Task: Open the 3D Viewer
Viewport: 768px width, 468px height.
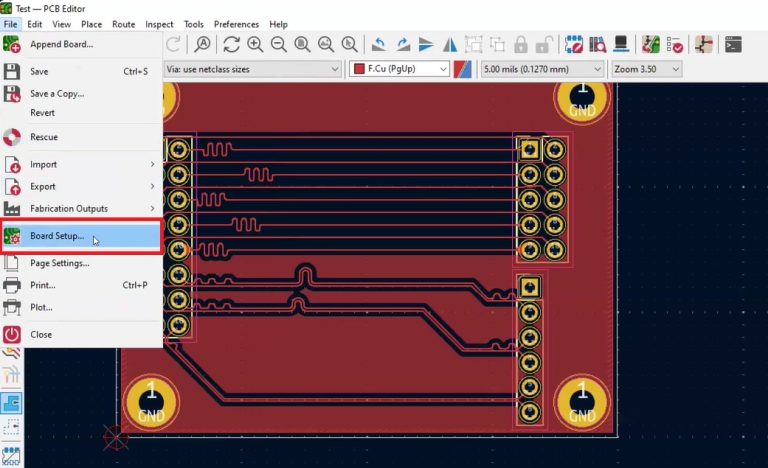Action: click(x=621, y=45)
